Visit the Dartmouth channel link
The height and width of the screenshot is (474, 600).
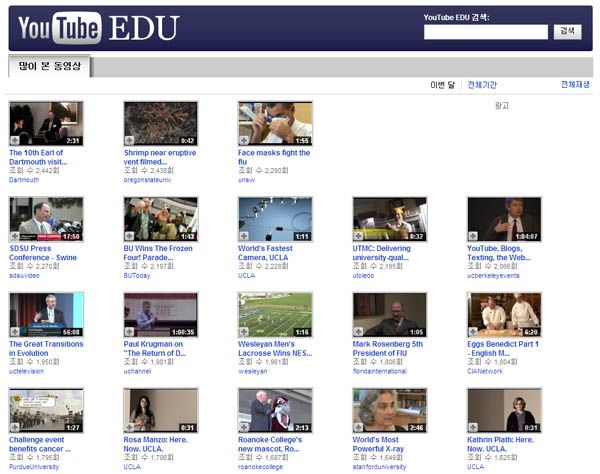[x=24, y=180]
